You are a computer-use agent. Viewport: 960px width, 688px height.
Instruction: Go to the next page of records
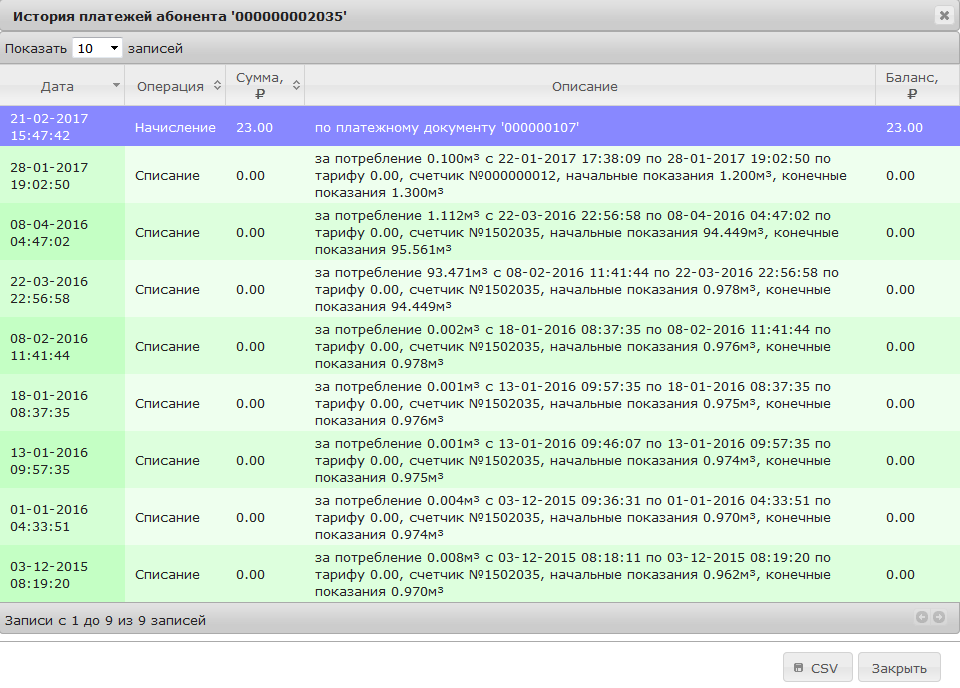(939, 617)
